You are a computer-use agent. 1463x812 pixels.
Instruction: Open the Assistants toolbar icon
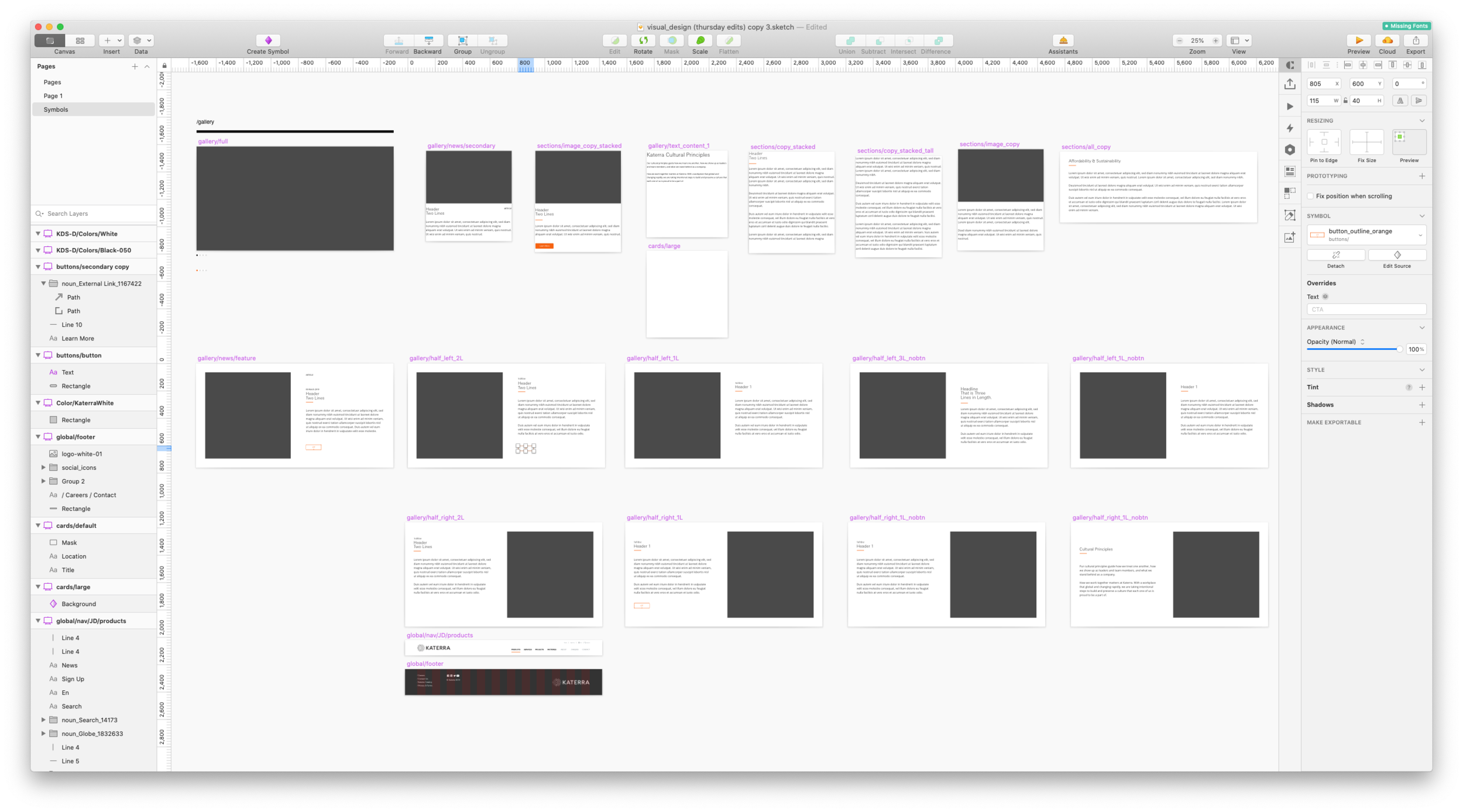tap(1063, 40)
